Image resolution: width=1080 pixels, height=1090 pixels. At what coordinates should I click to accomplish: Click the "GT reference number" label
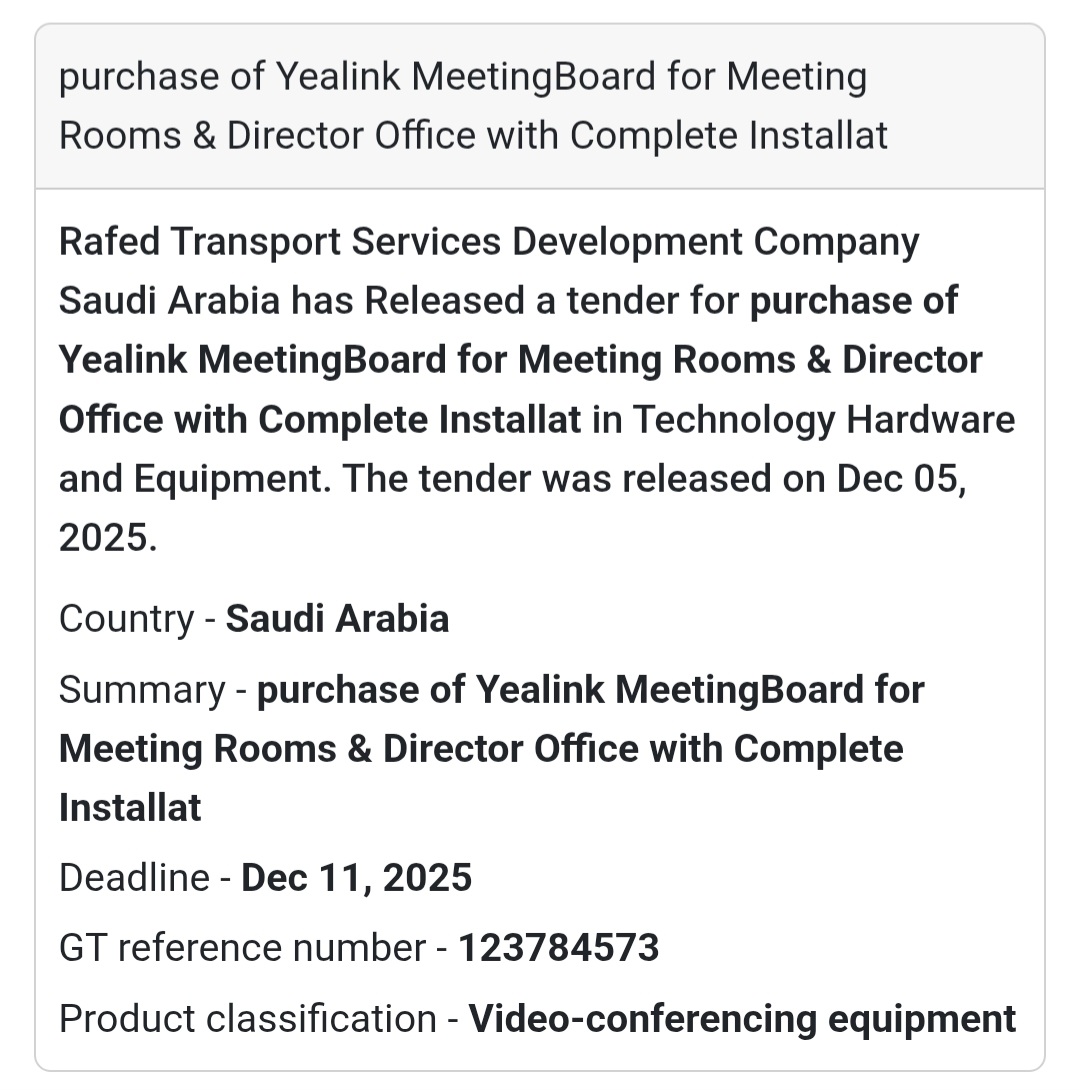[242, 948]
